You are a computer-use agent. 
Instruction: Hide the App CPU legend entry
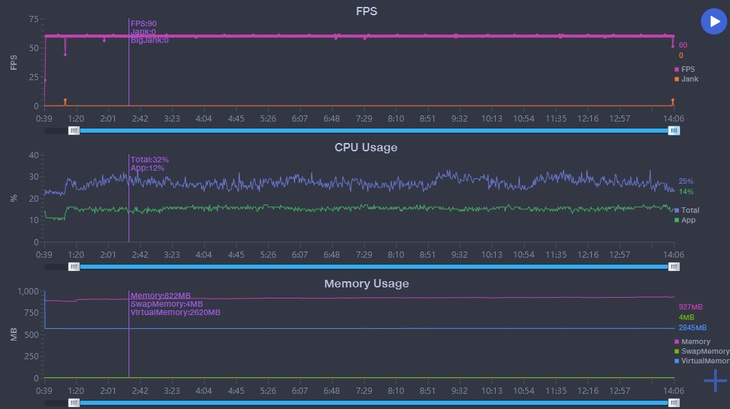(x=687, y=220)
